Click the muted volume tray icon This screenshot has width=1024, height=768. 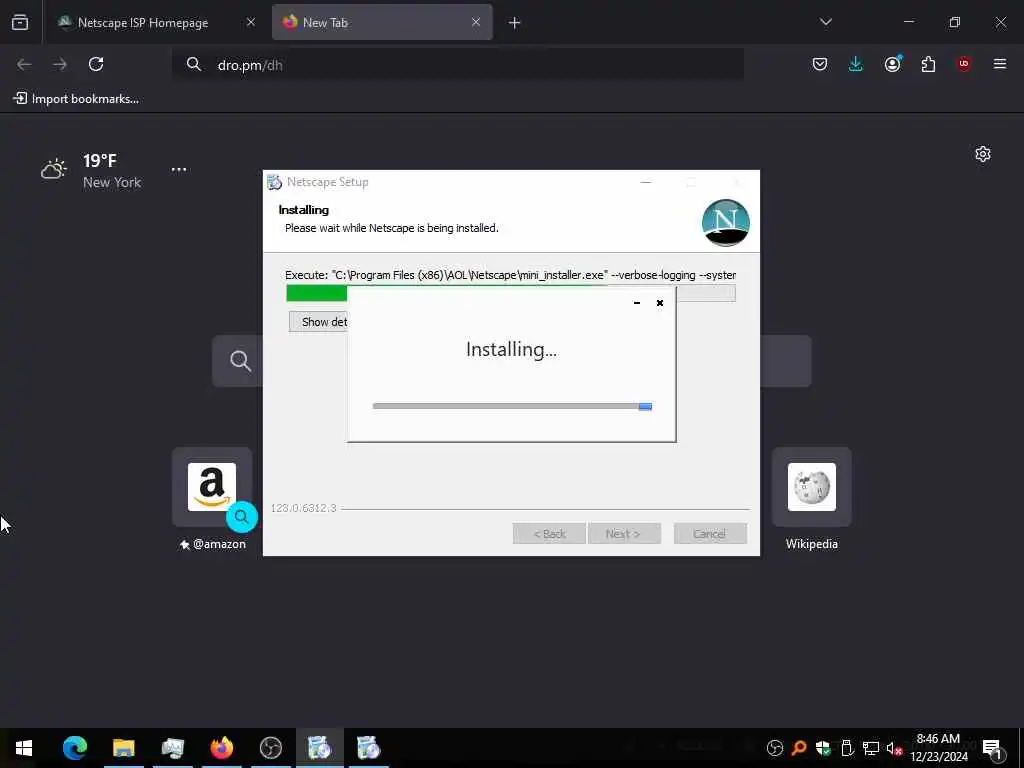[x=894, y=748]
